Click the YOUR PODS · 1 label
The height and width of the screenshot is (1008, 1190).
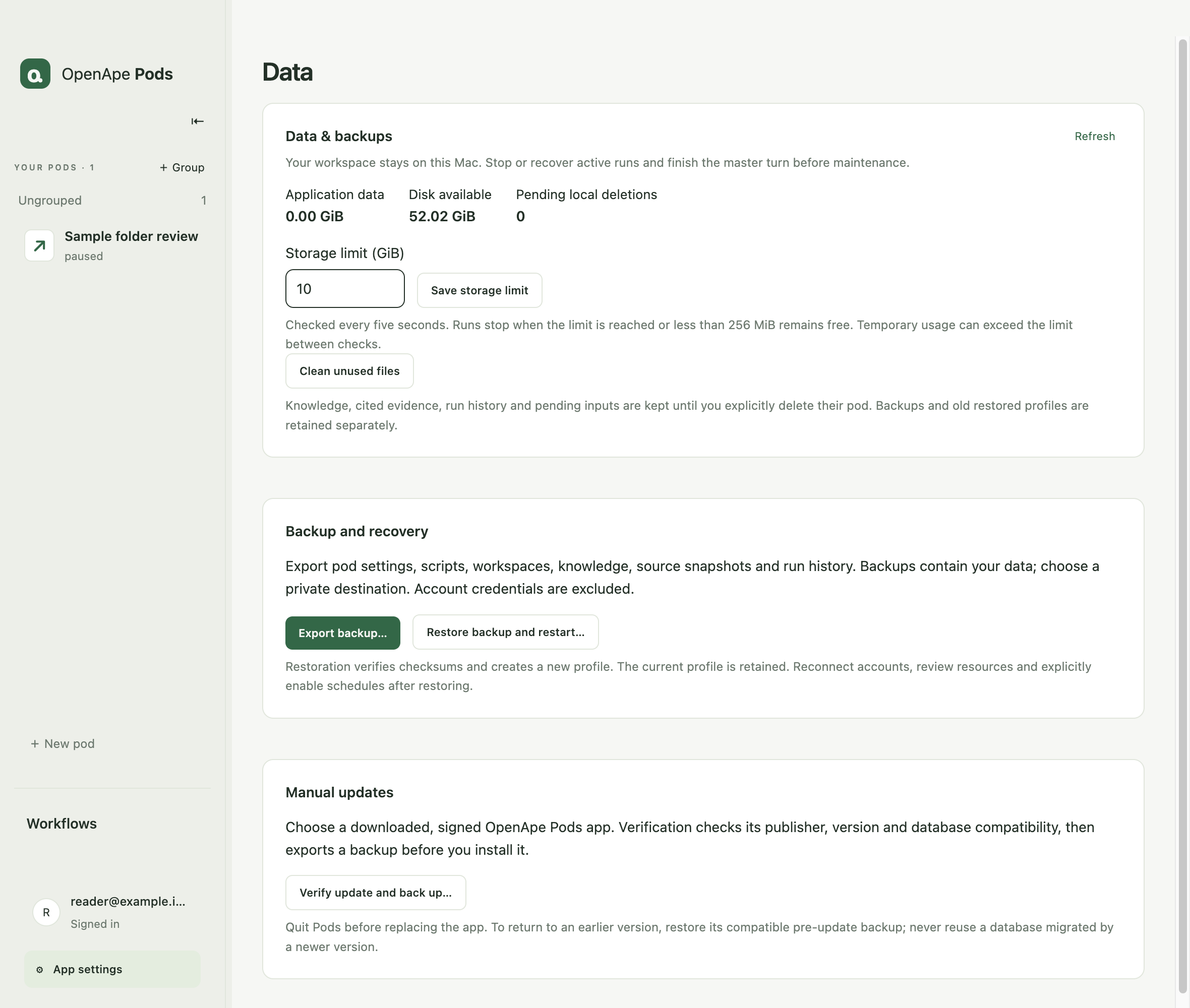point(54,167)
